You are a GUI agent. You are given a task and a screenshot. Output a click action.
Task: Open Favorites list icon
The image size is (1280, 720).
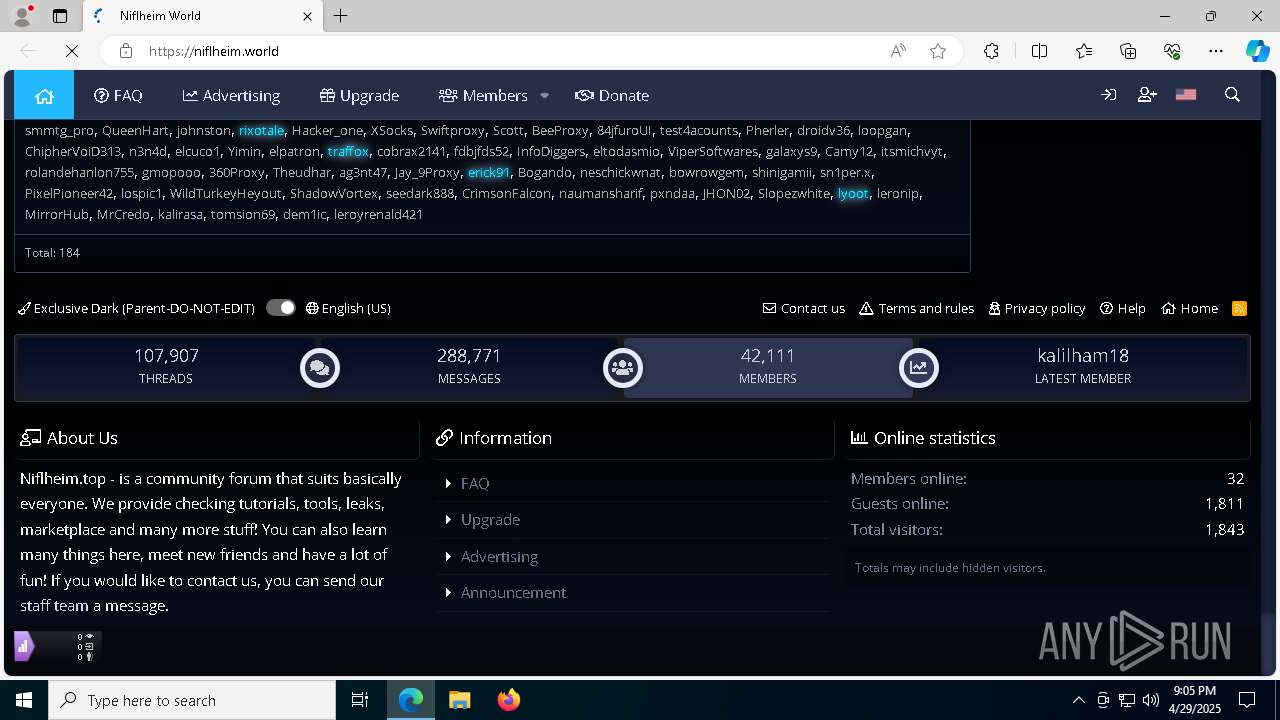click(1084, 51)
